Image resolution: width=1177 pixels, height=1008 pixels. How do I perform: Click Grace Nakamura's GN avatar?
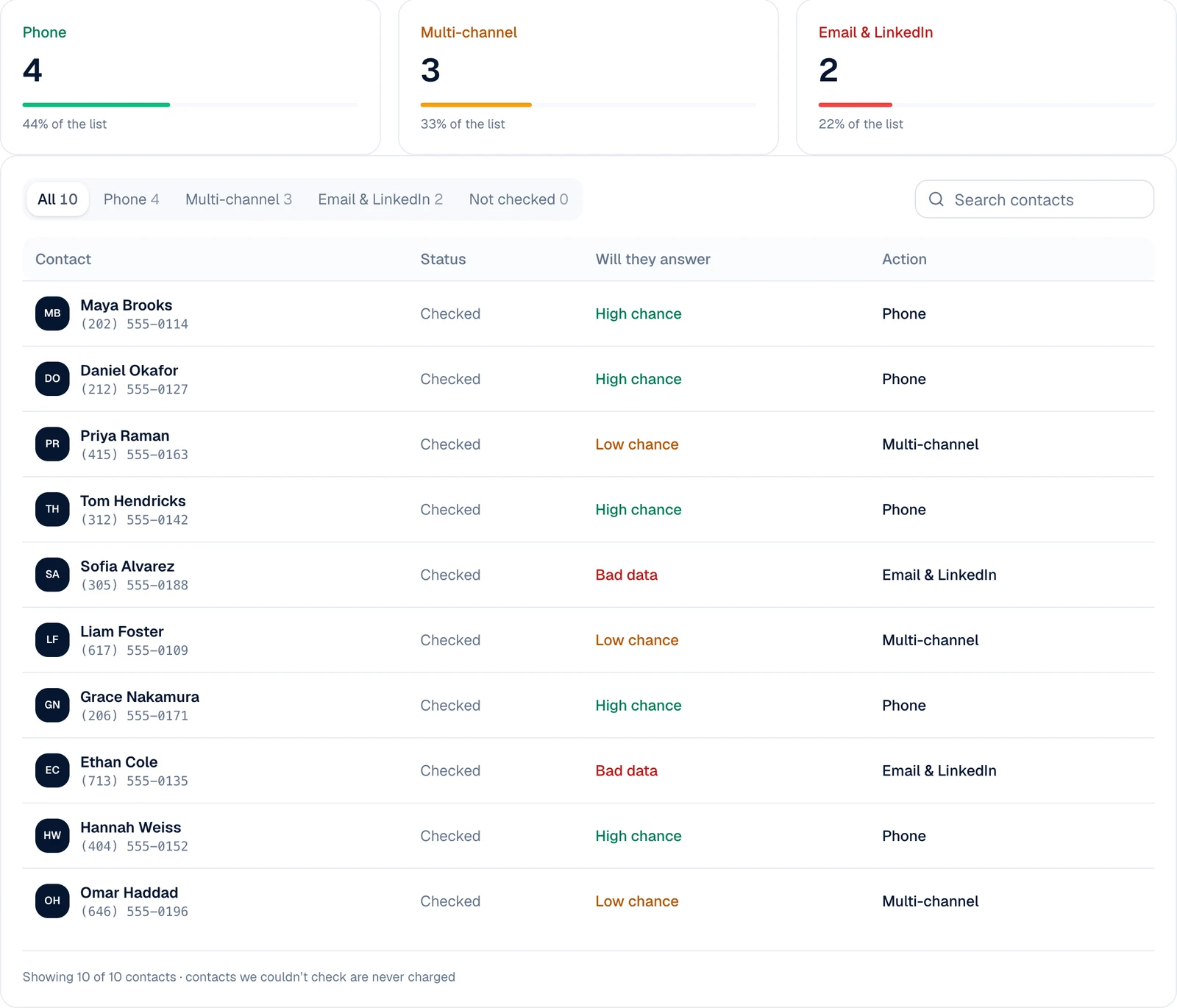(52, 705)
